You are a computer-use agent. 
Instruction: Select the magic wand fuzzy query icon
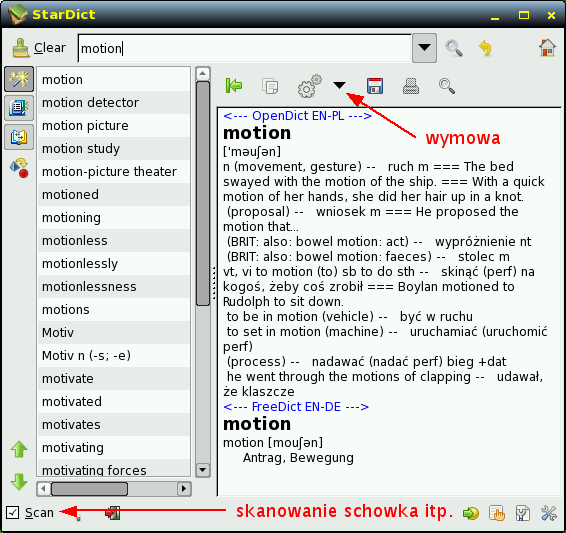(19, 79)
